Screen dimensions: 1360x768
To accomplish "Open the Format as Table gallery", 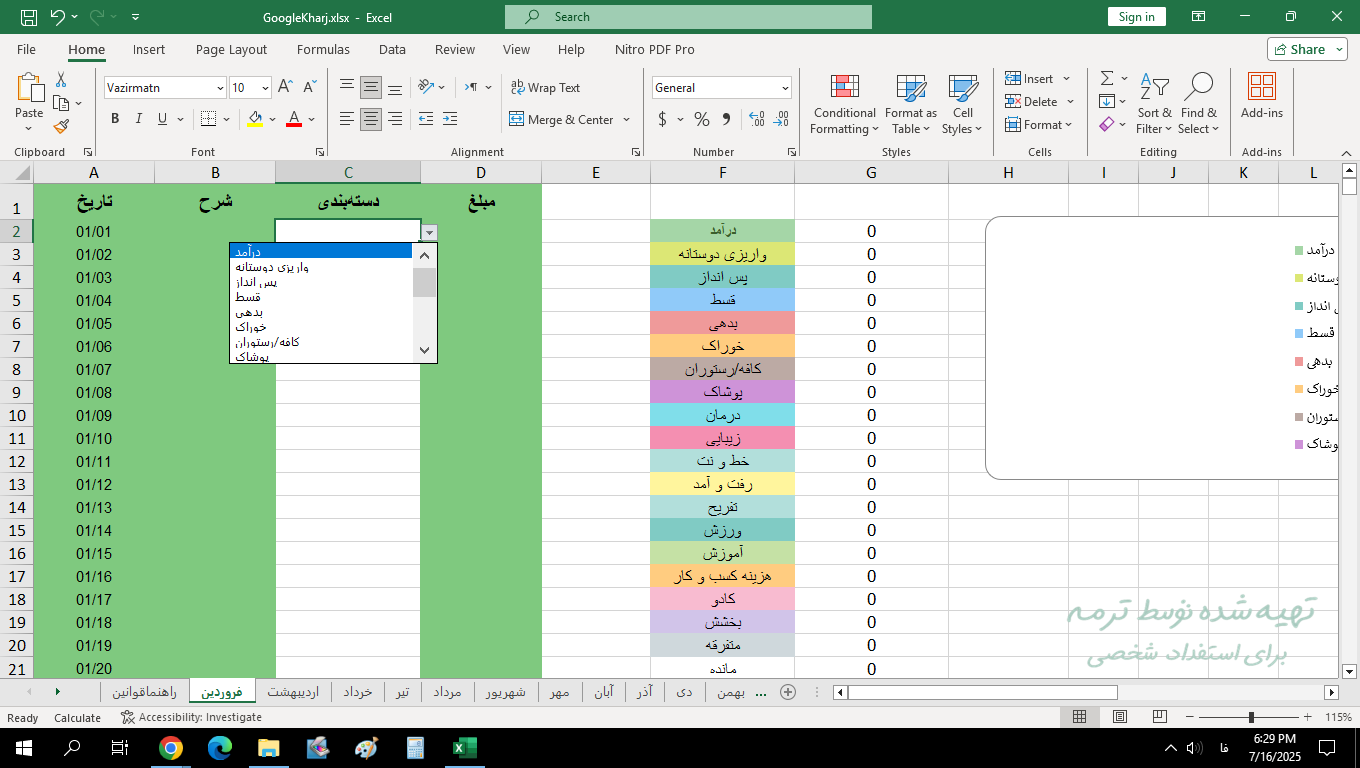I will (x=910, y=88).
